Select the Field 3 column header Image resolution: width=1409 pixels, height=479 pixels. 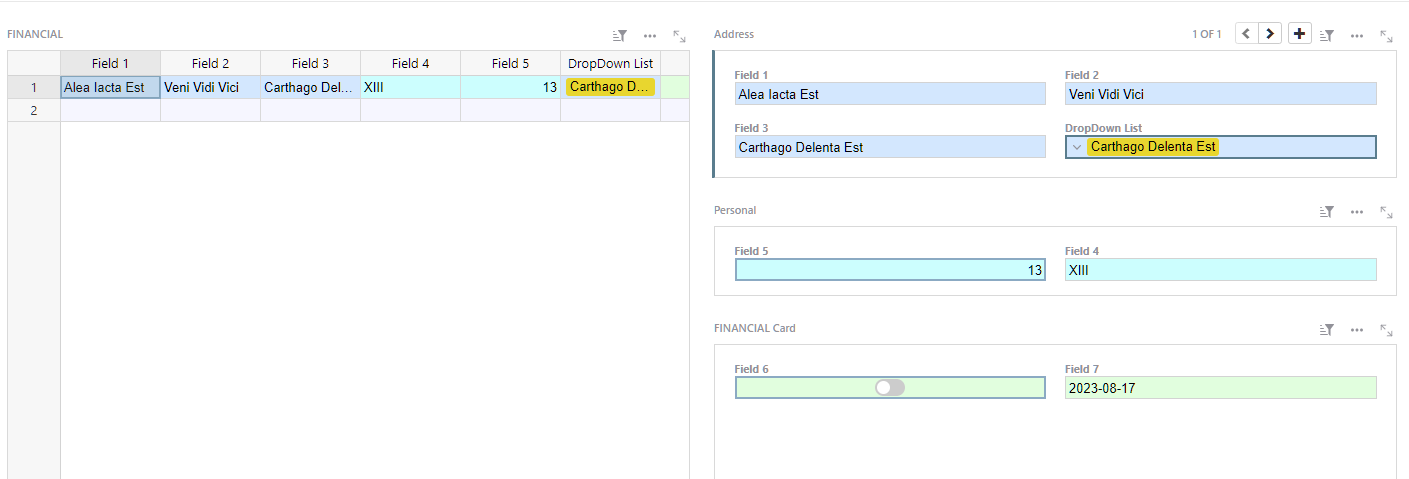(x=310, y=63)
